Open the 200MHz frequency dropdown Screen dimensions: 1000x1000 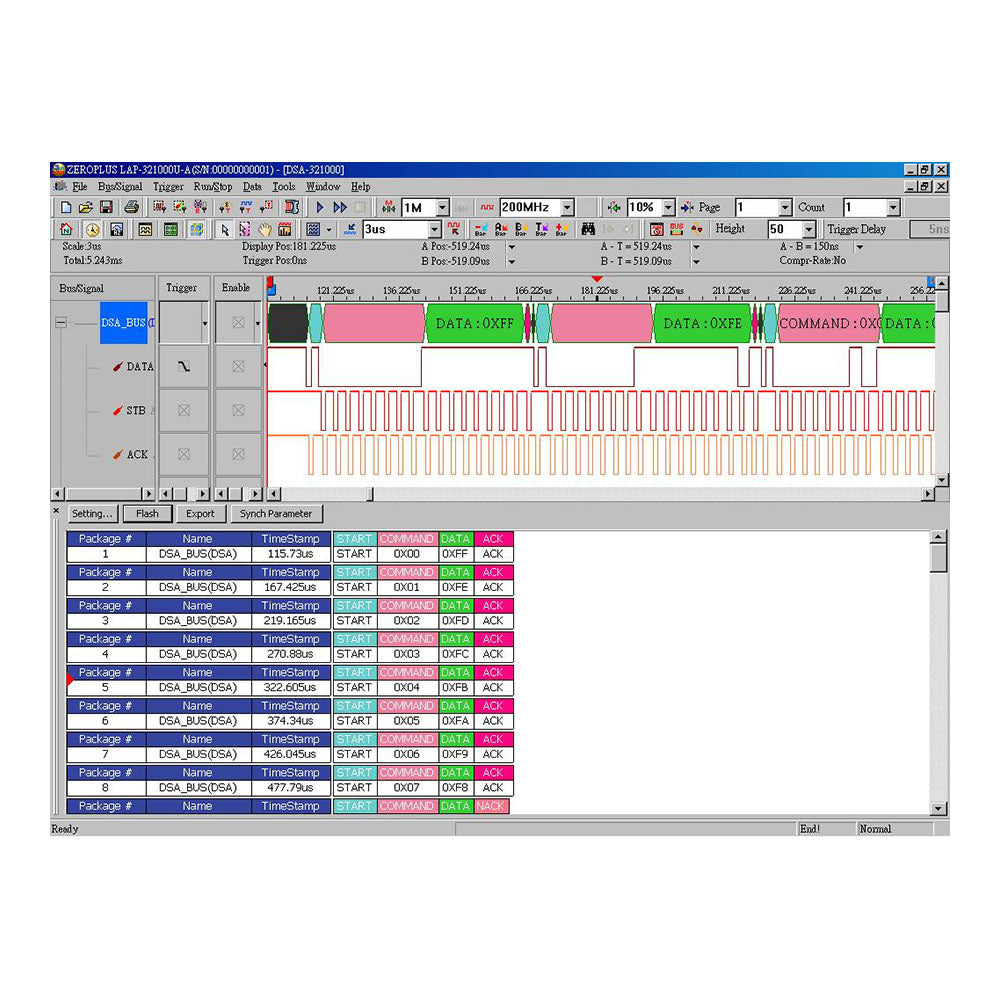[567, 207]
